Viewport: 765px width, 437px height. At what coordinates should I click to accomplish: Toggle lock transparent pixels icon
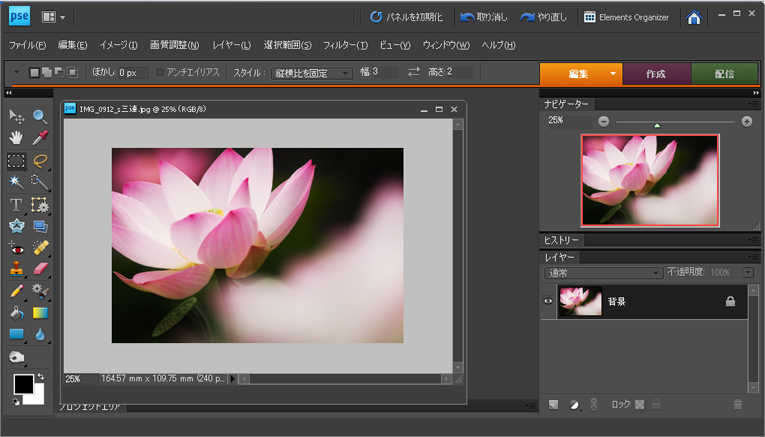pos(640,404)
